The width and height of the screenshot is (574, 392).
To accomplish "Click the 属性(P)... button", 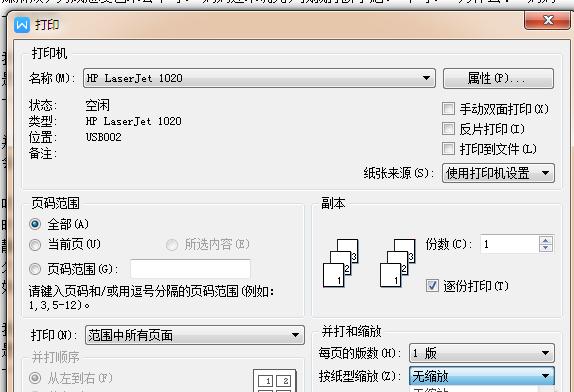I will tap(498, 78).
